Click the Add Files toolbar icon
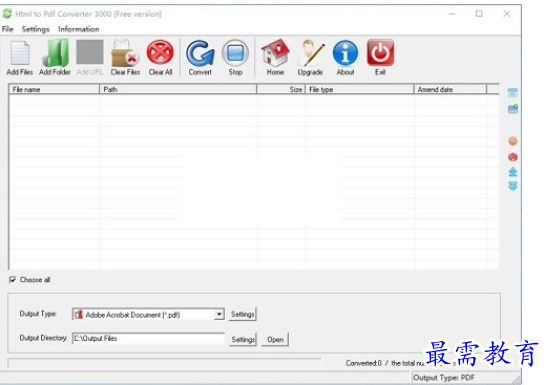The image size is (547, 385). point(20,53)
